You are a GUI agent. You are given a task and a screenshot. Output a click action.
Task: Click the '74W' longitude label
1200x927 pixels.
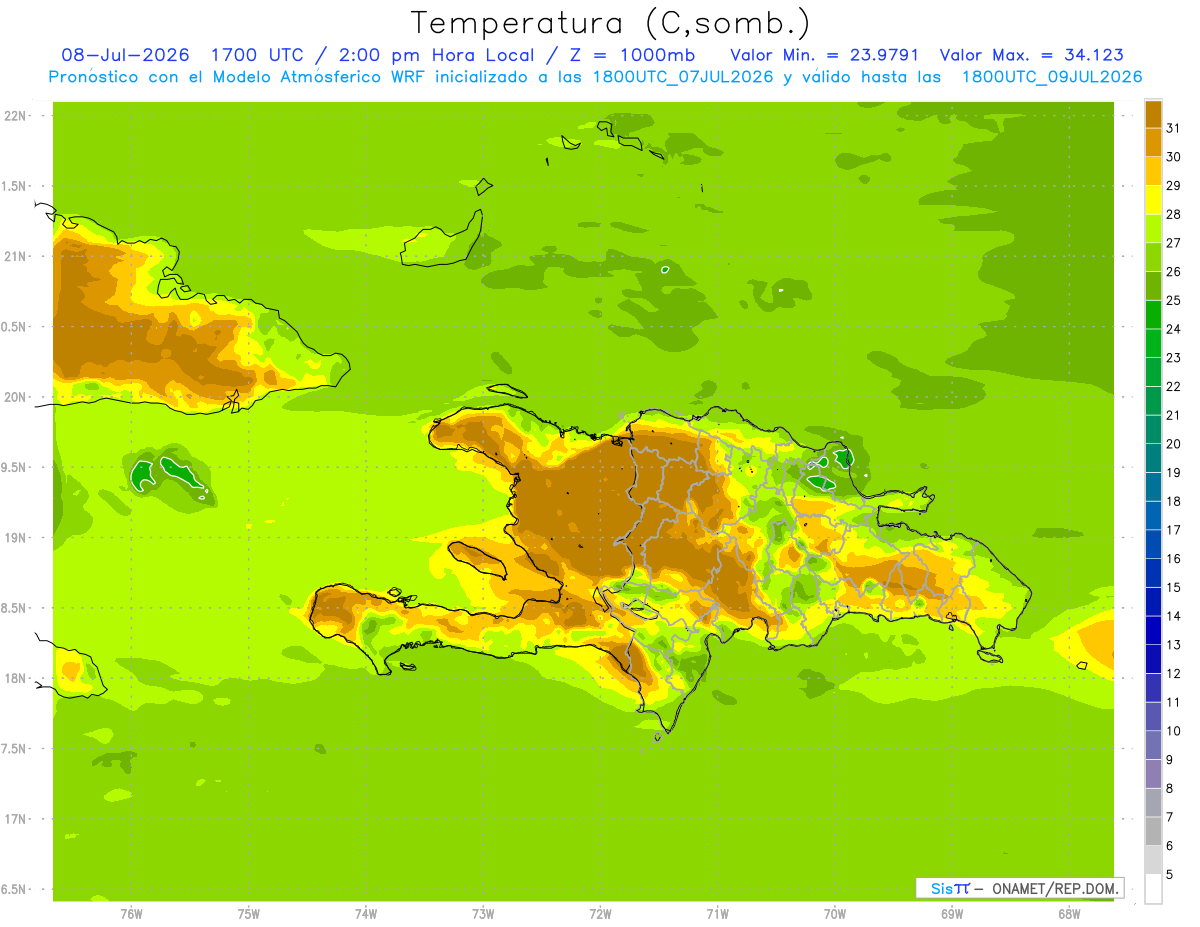366,914
